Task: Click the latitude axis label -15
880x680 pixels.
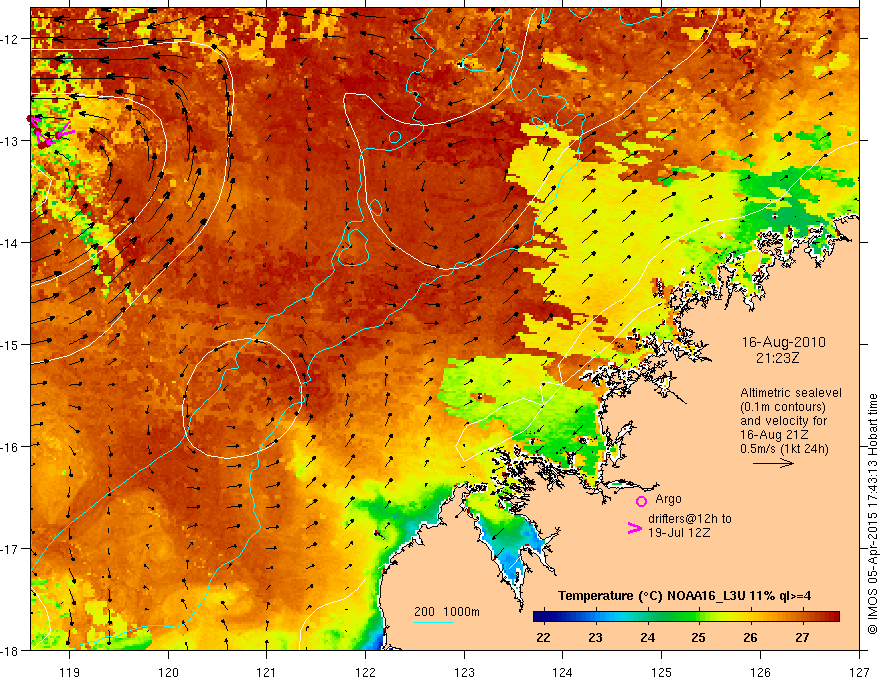Action: pyautogui.click(x=11, y=344)
